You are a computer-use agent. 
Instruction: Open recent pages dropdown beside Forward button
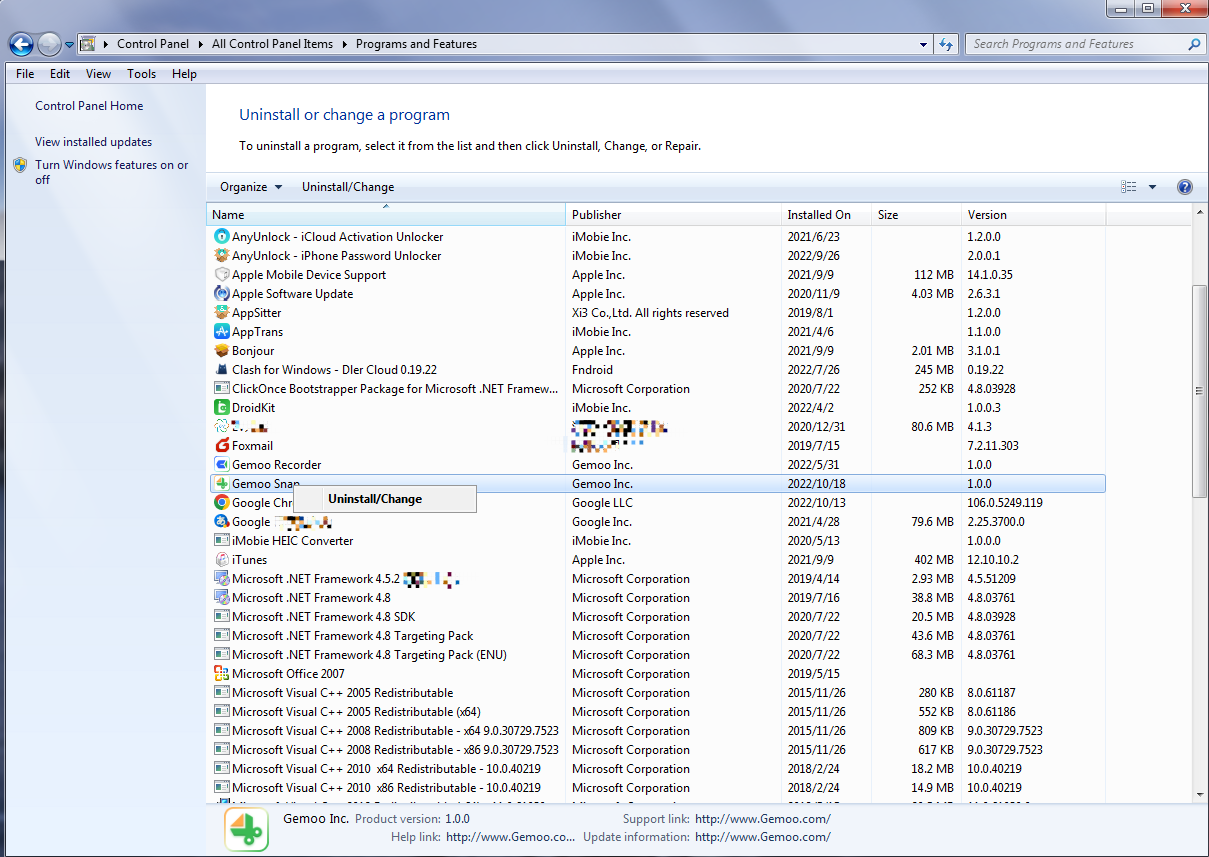pyautogui.click(x=69, y=44)
